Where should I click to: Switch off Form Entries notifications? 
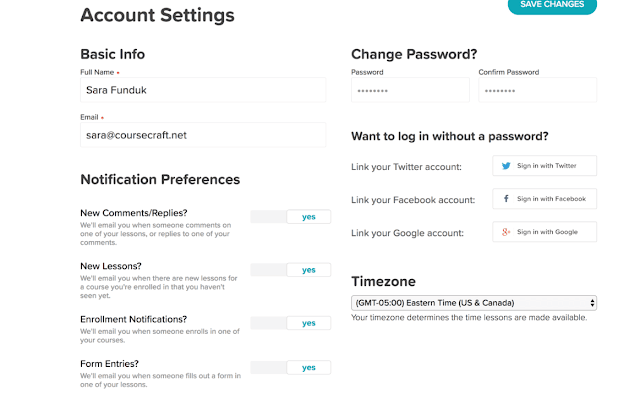(x=291, y=367)
